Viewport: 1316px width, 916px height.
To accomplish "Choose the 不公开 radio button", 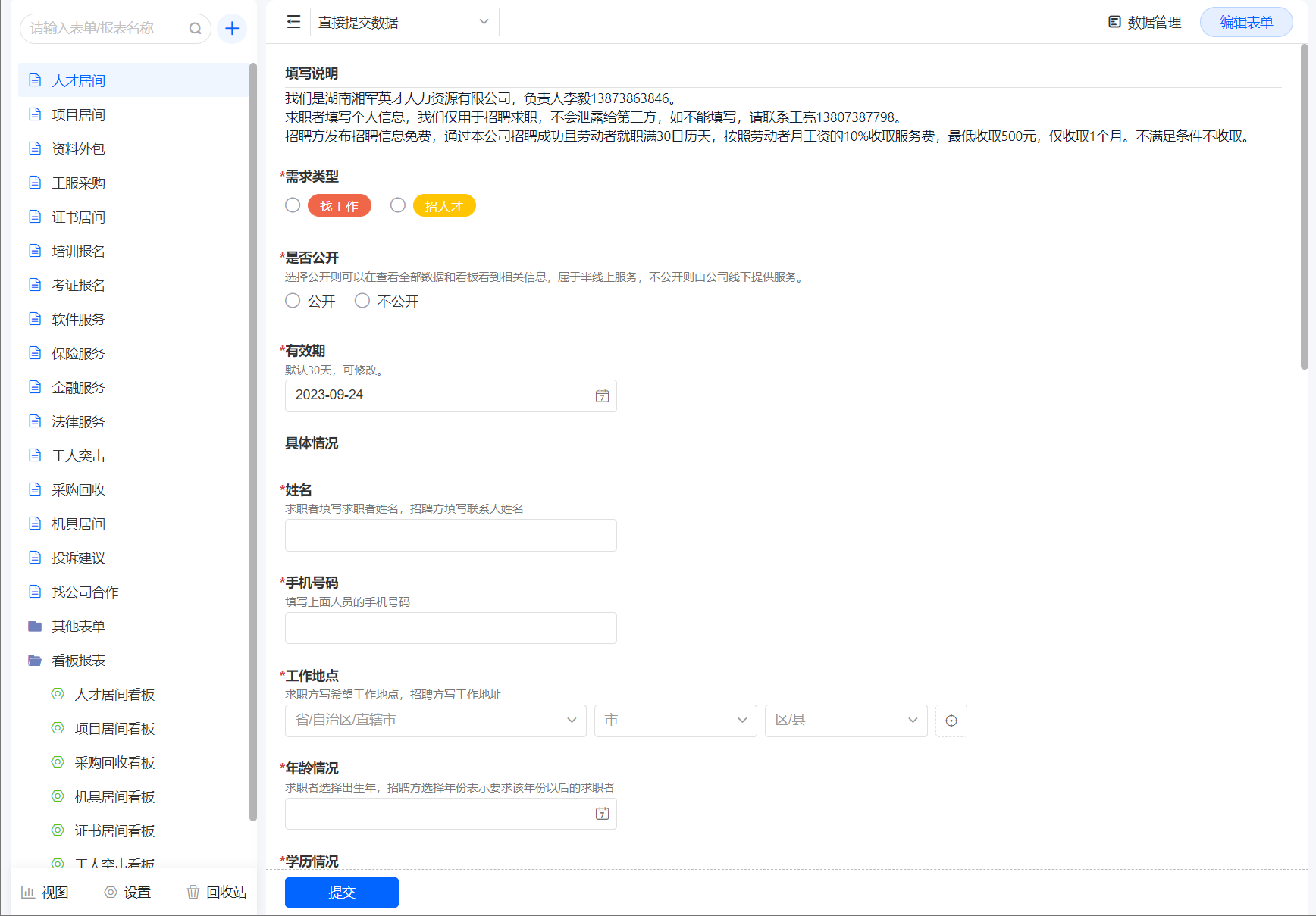I will (362, 301).
